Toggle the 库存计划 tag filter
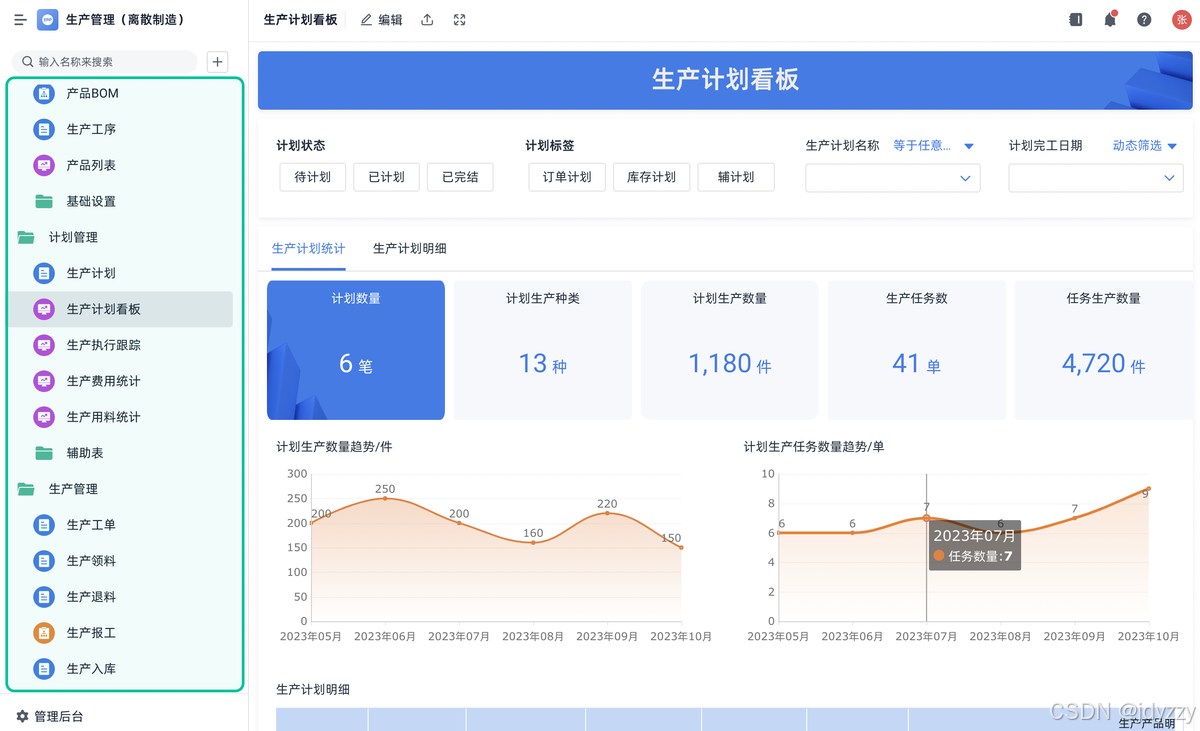 651,177
